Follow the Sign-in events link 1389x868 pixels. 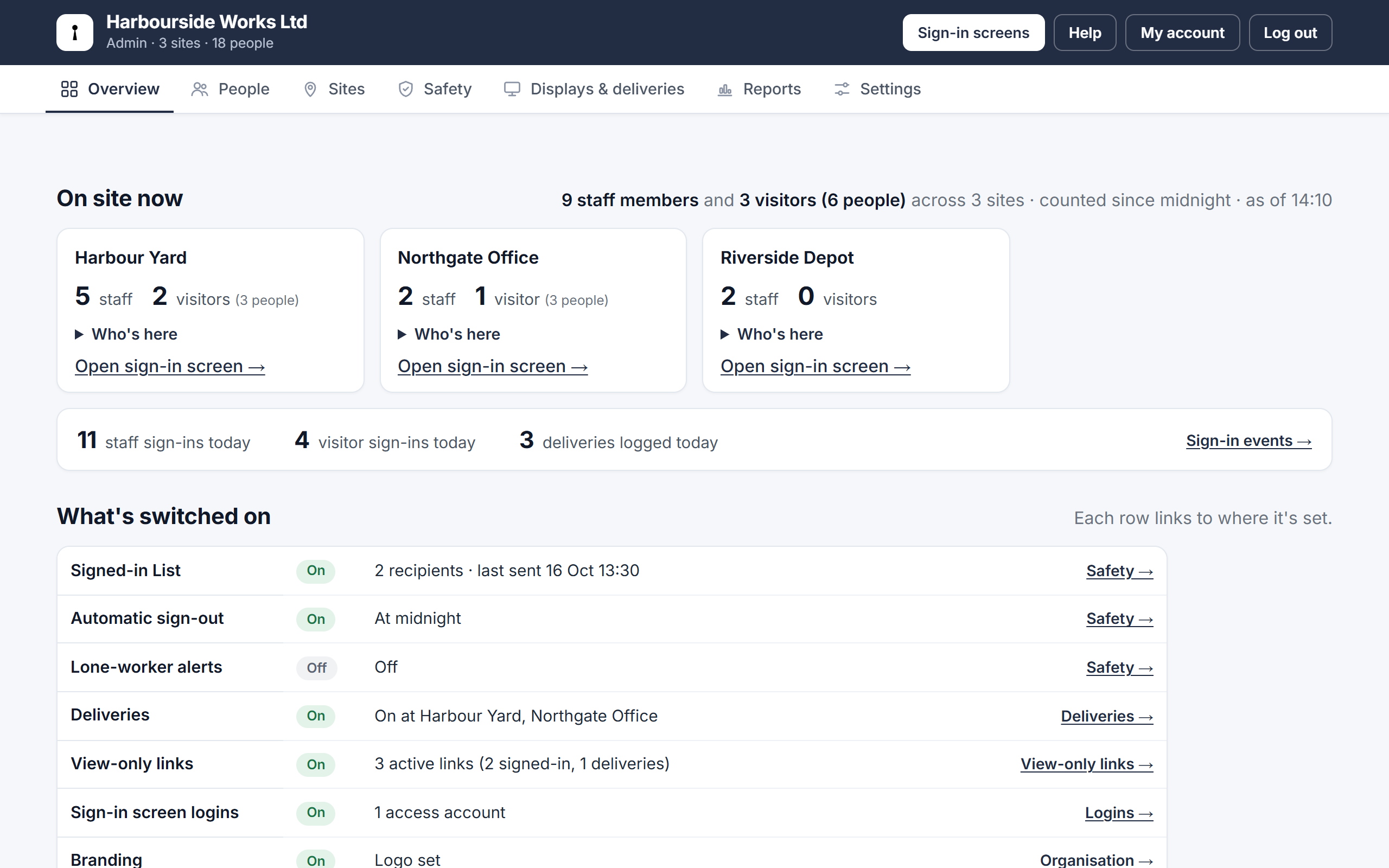1249,441
